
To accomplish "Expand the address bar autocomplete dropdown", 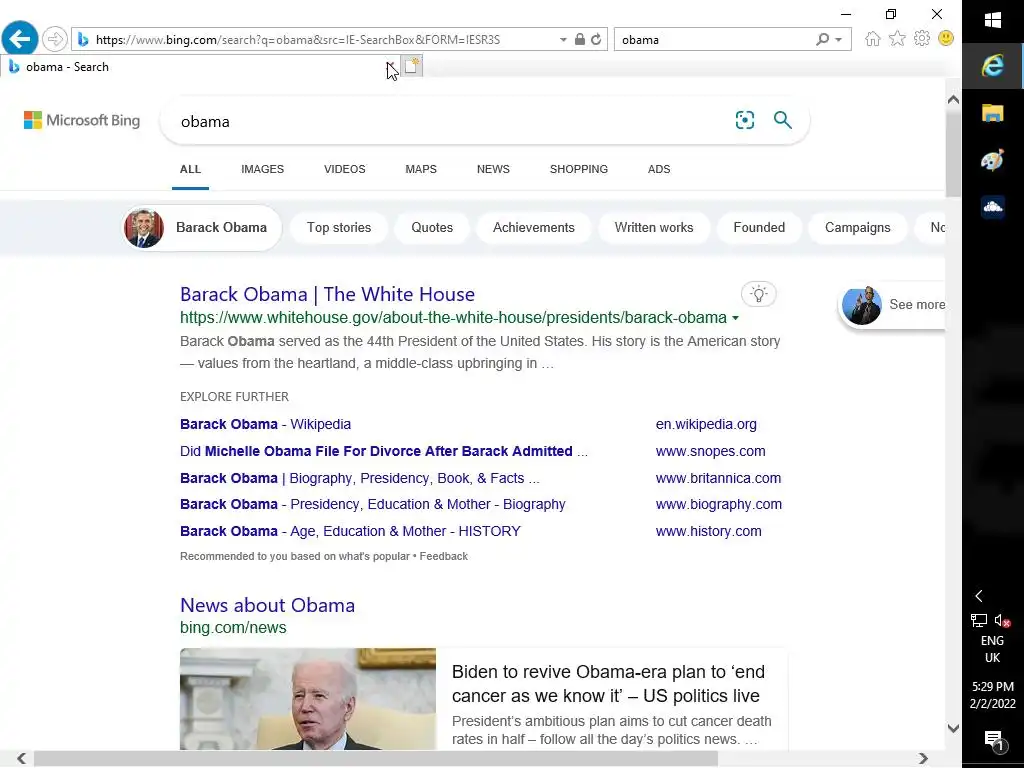I will 563,40.
